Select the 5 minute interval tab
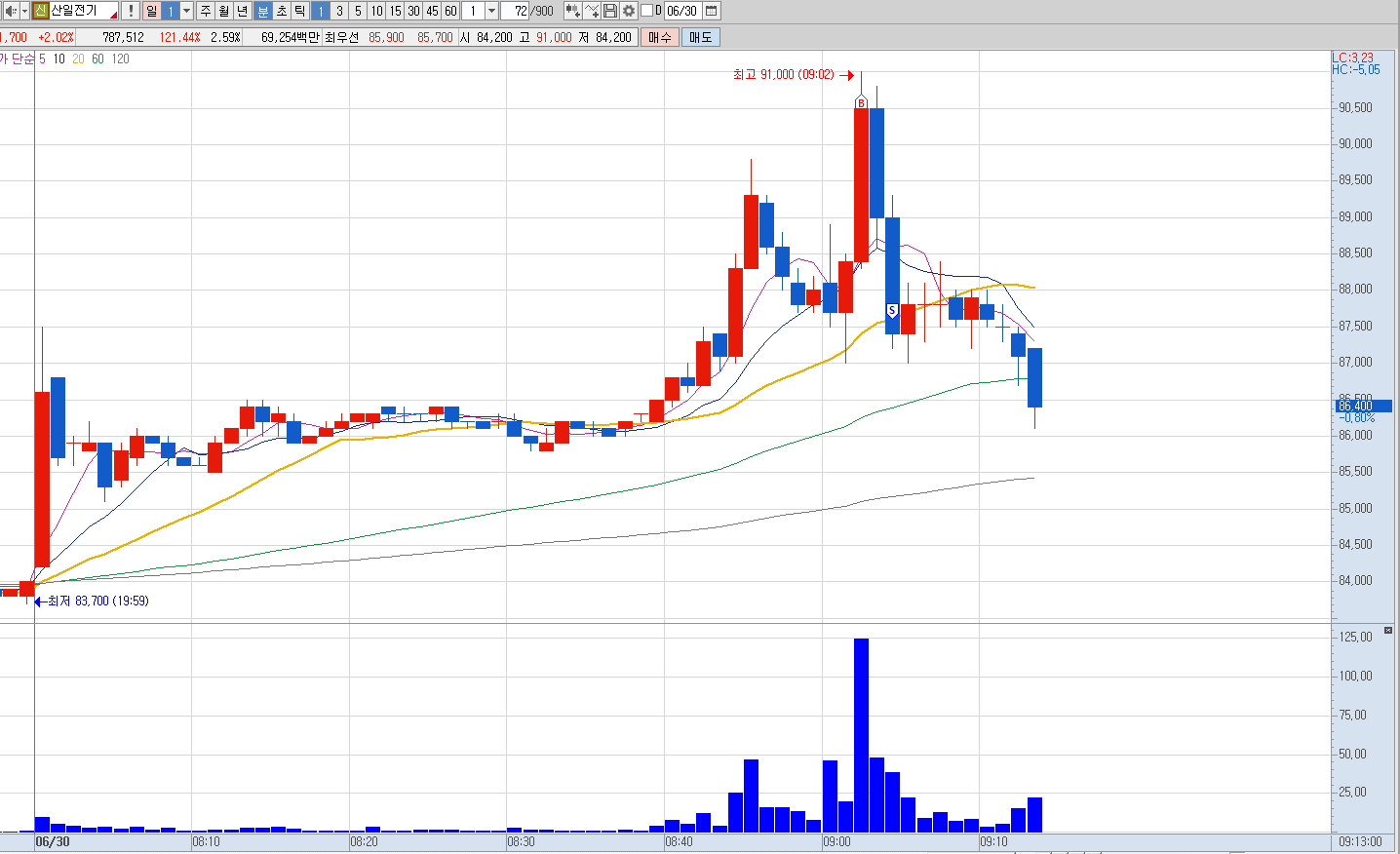Screen dimensions: 1400x854 click(358, 11)
